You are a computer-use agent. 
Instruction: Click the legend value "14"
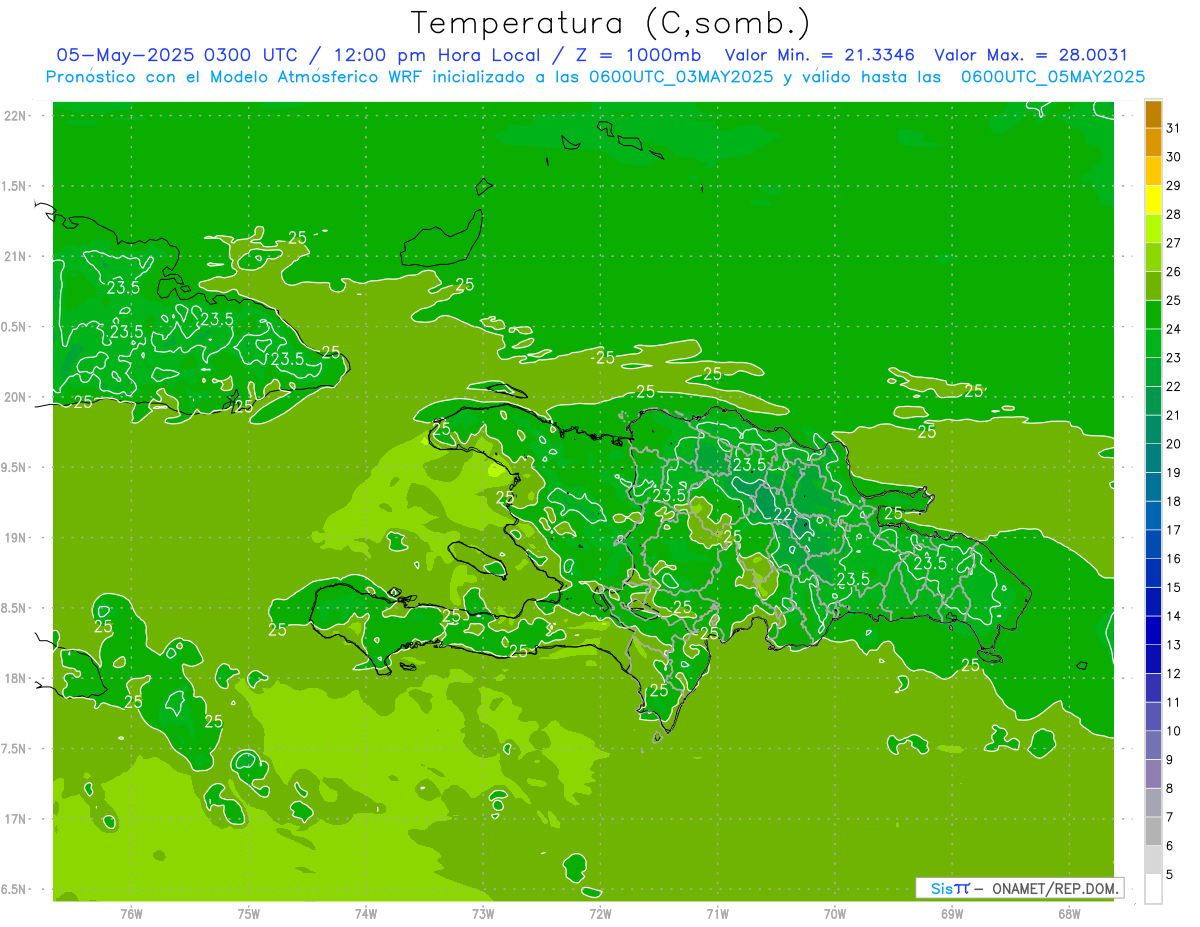[x=1173, y=616]
